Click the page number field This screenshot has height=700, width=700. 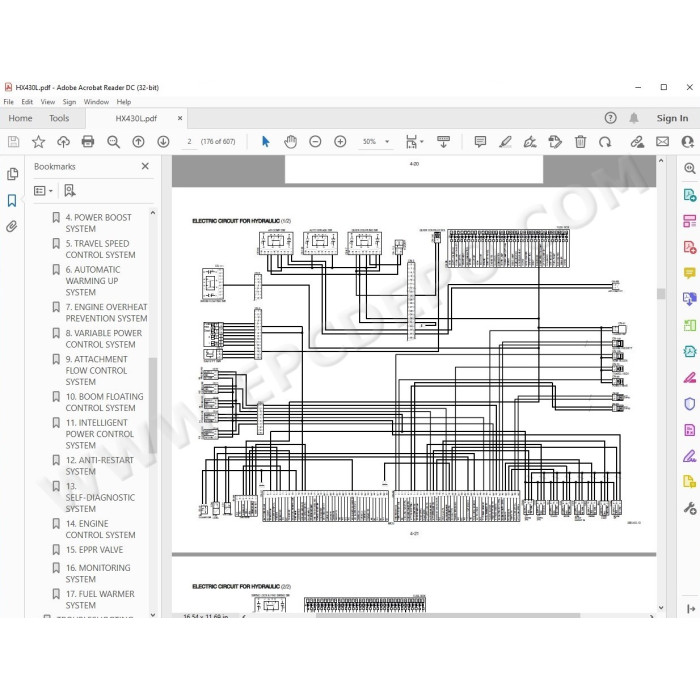coord(189,142)
